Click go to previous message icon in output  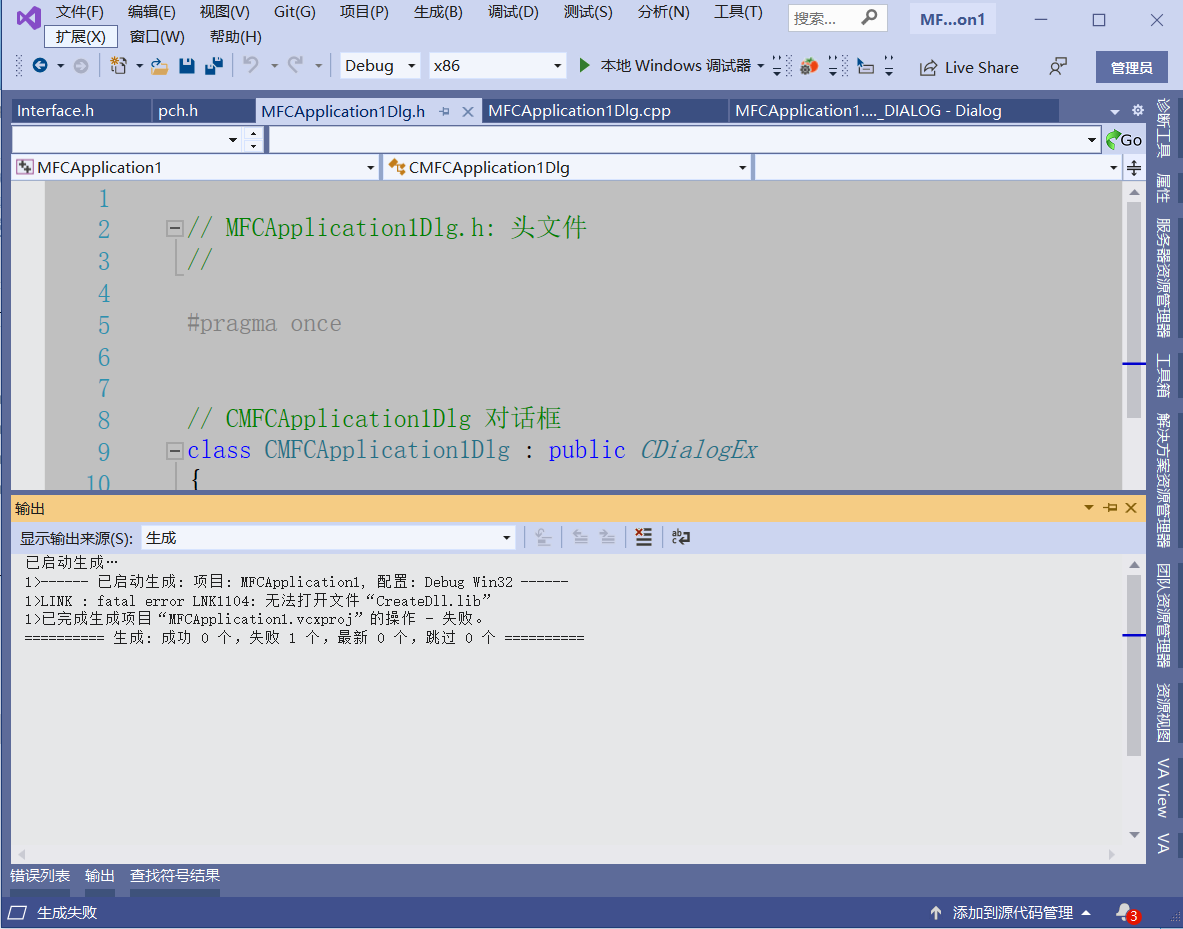[x=580, y=537]
